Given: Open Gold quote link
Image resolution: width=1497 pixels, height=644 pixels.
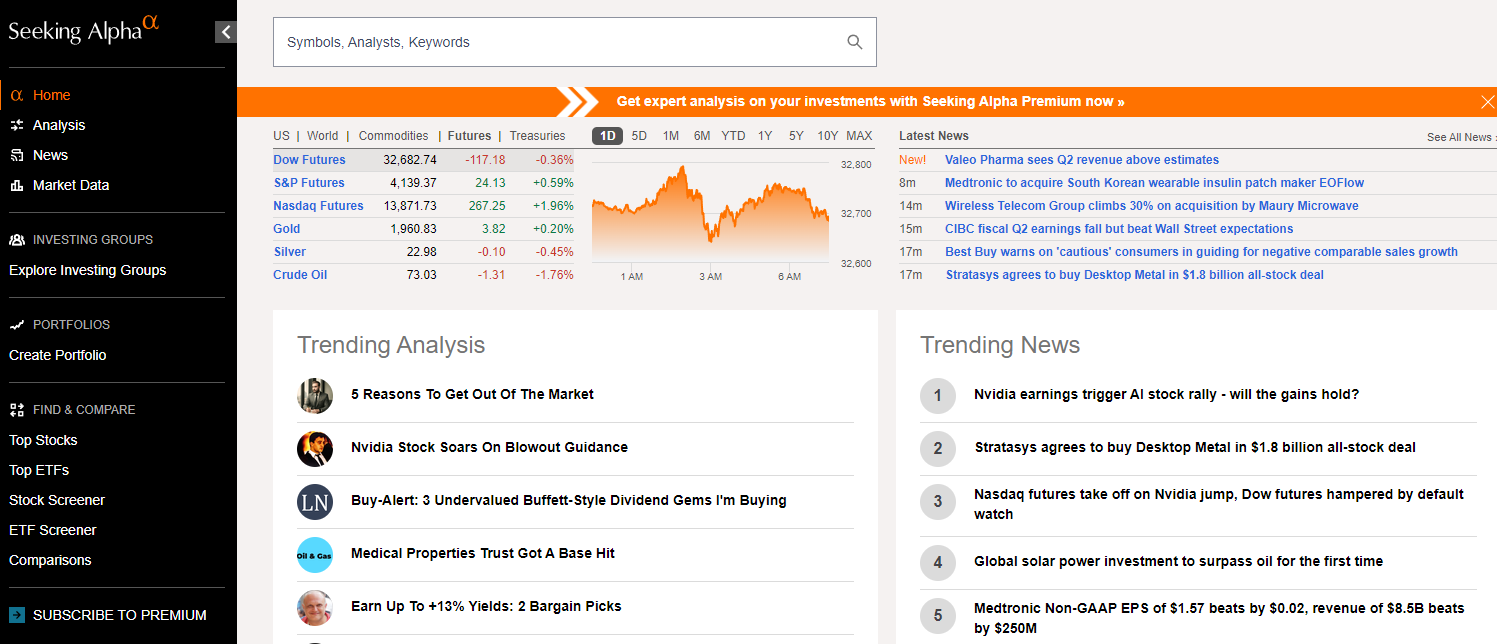Looking at the screenshot, I should pos(287,229).
